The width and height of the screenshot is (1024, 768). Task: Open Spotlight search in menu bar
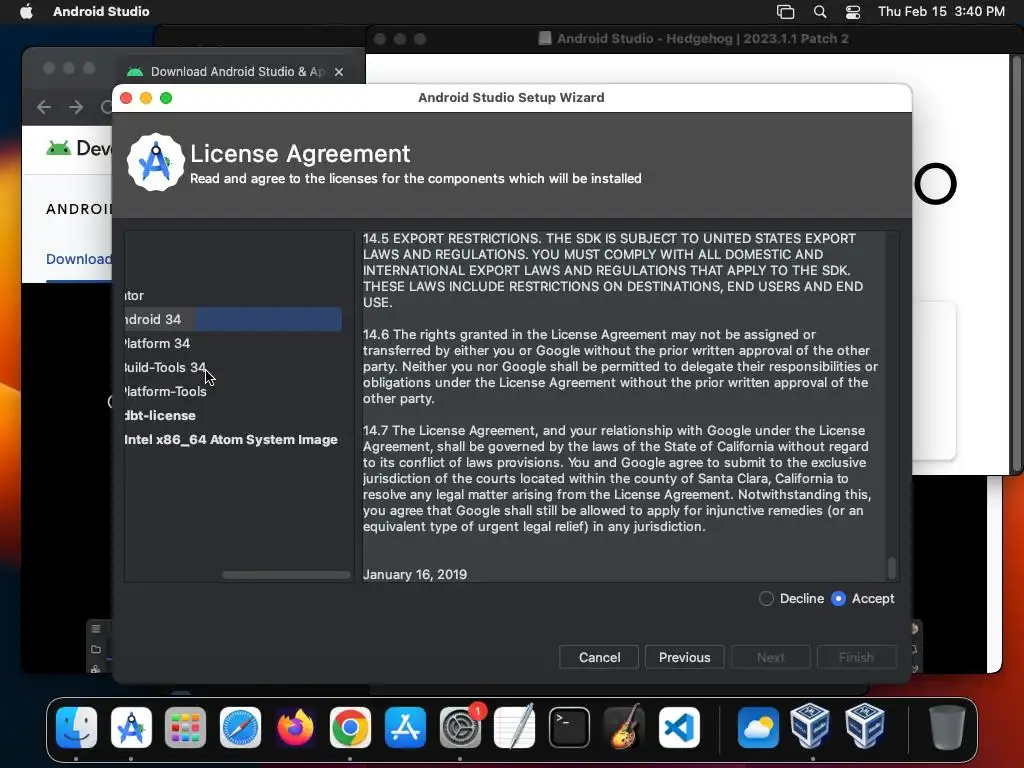[820, 11]
